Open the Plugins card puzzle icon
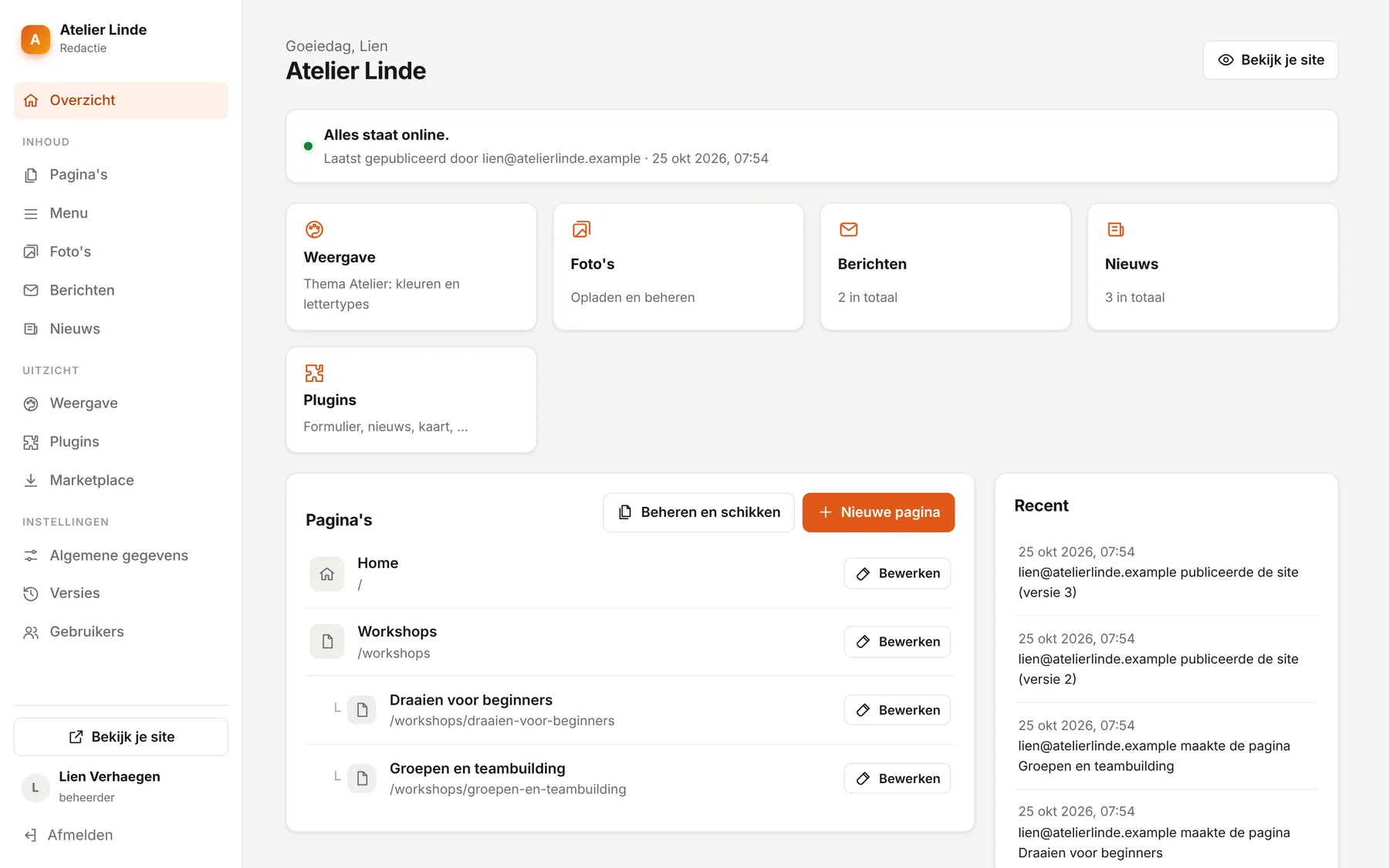Viewport: 1389px width, 868px height. tap(314, 373)
